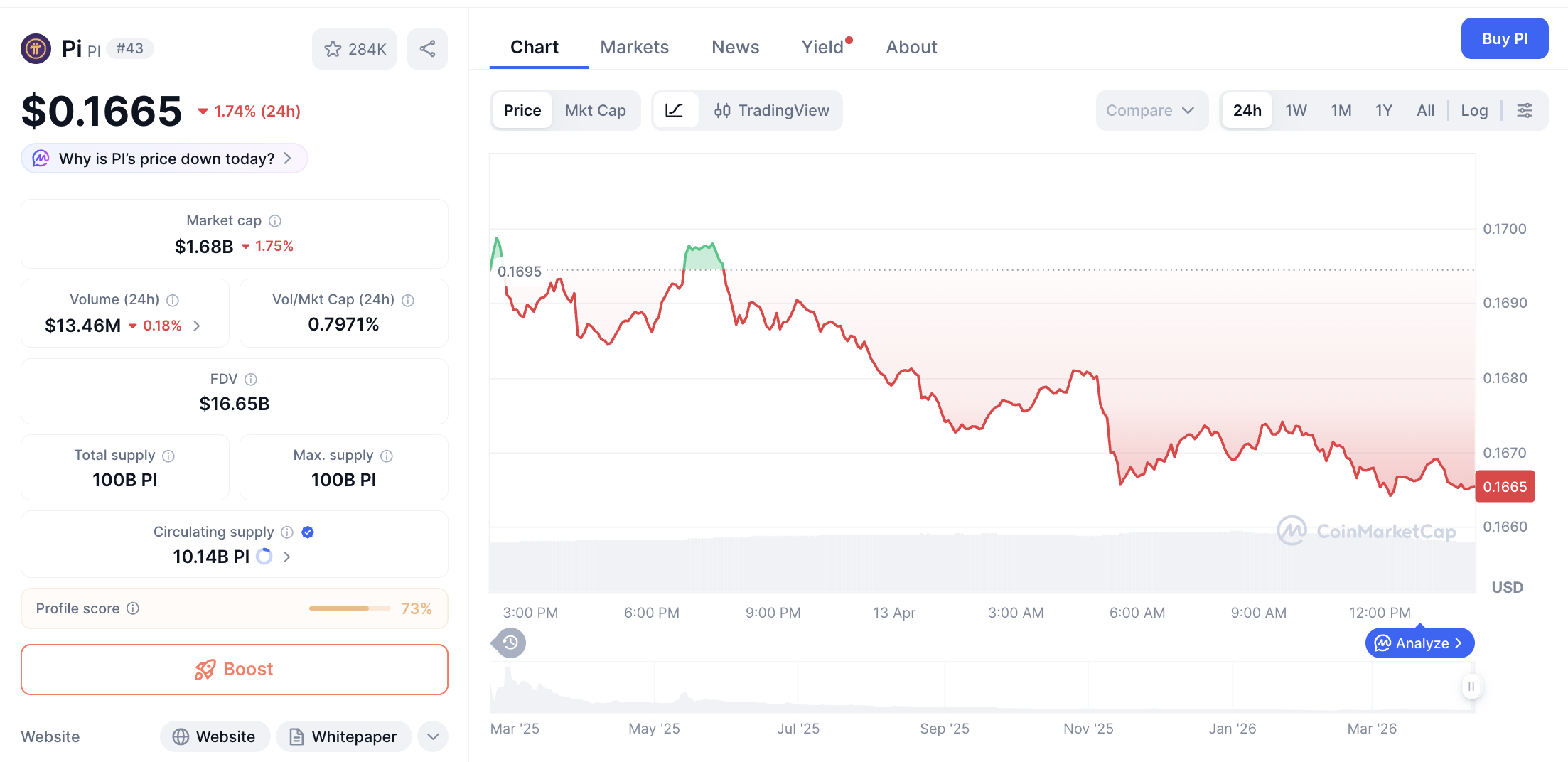Select the 1W timeframe tab
1568x762 pixels.
point(1296,110)
